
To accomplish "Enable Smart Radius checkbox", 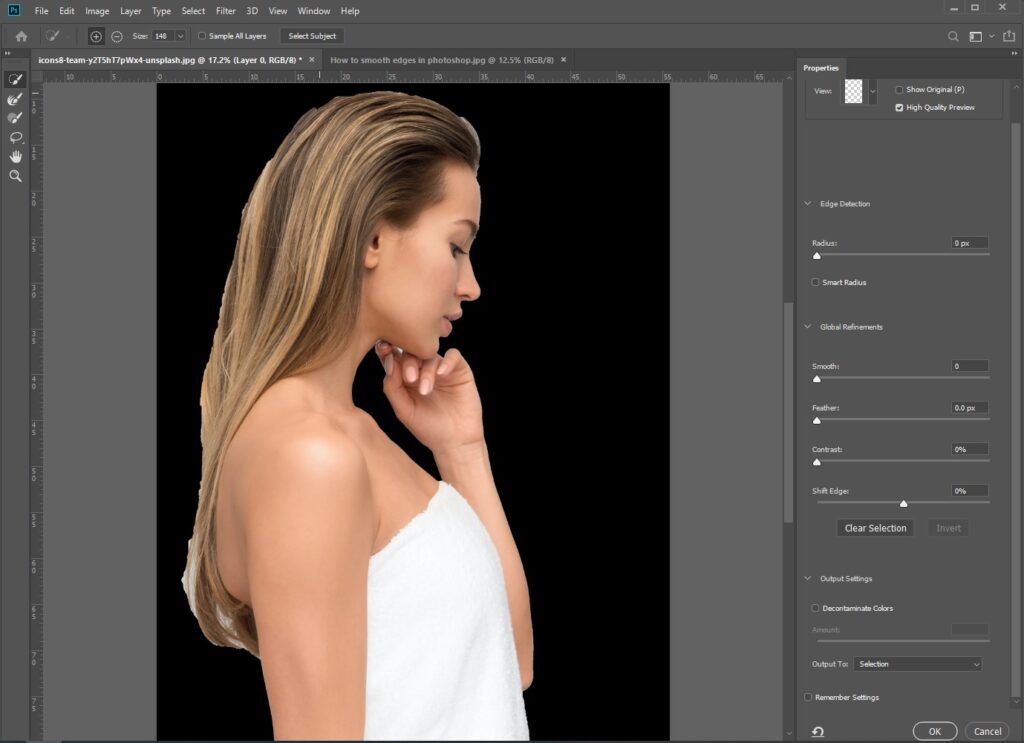I will tap(815, 282).
